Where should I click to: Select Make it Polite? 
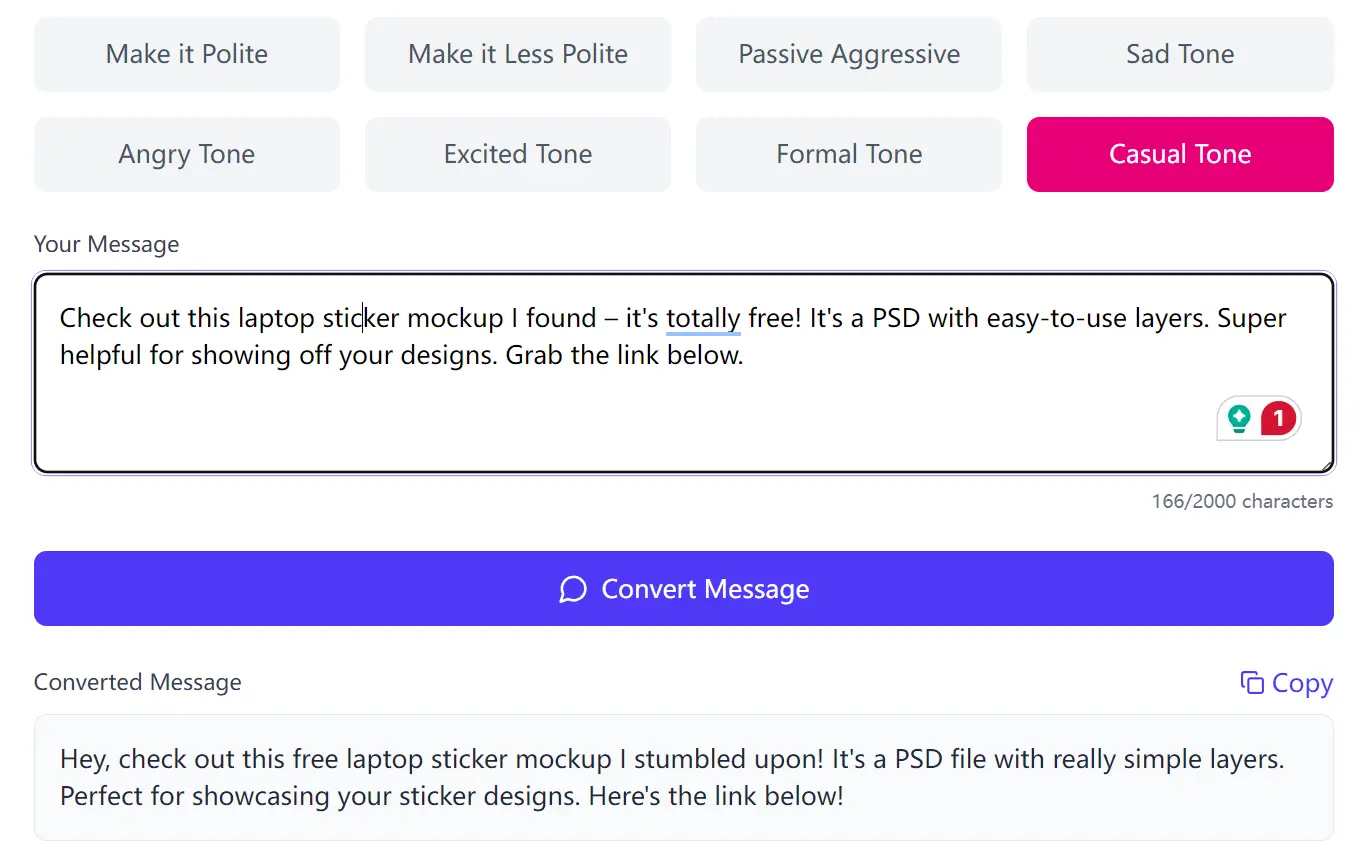(187, 54)
